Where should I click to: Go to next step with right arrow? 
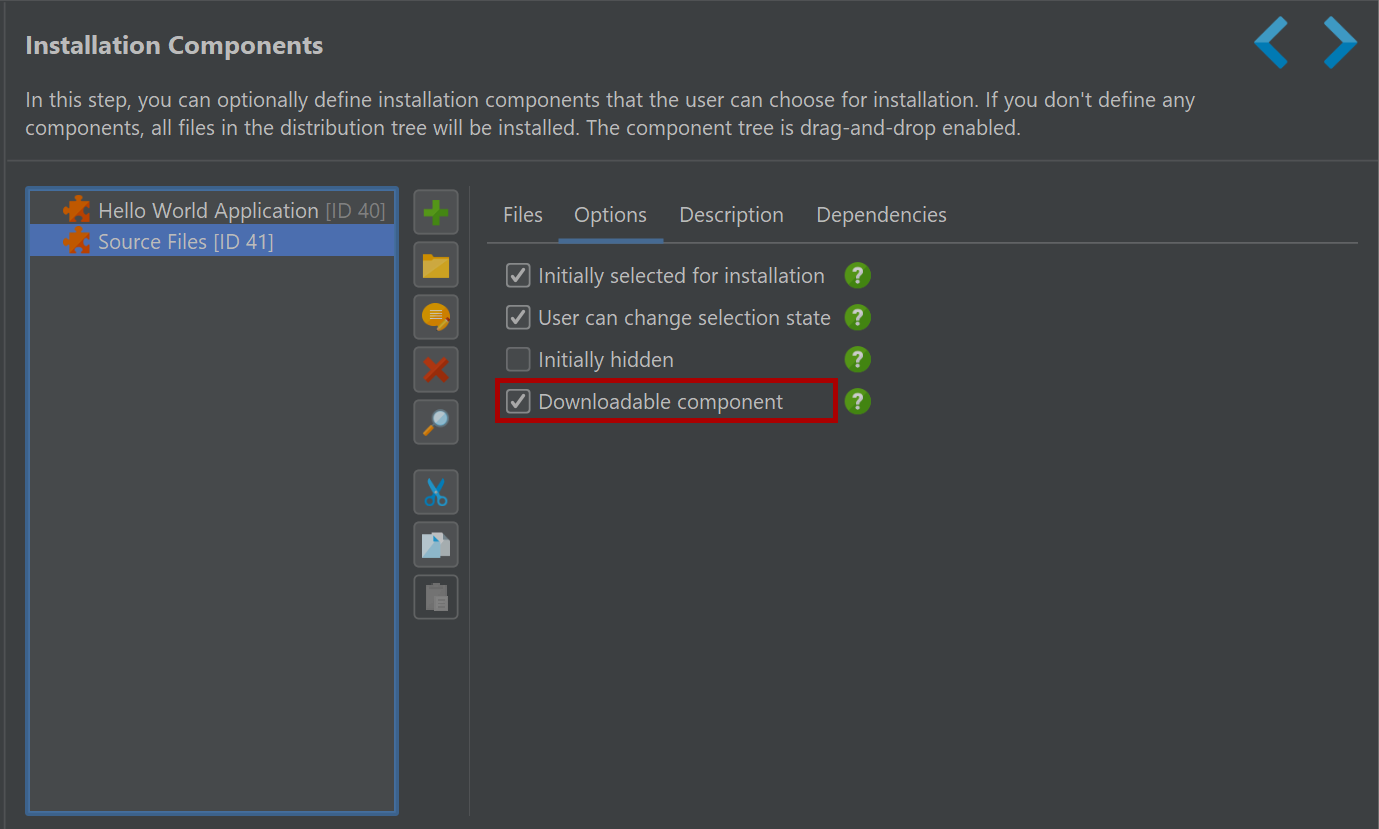pyautogui.click(x=1340, y=42)
